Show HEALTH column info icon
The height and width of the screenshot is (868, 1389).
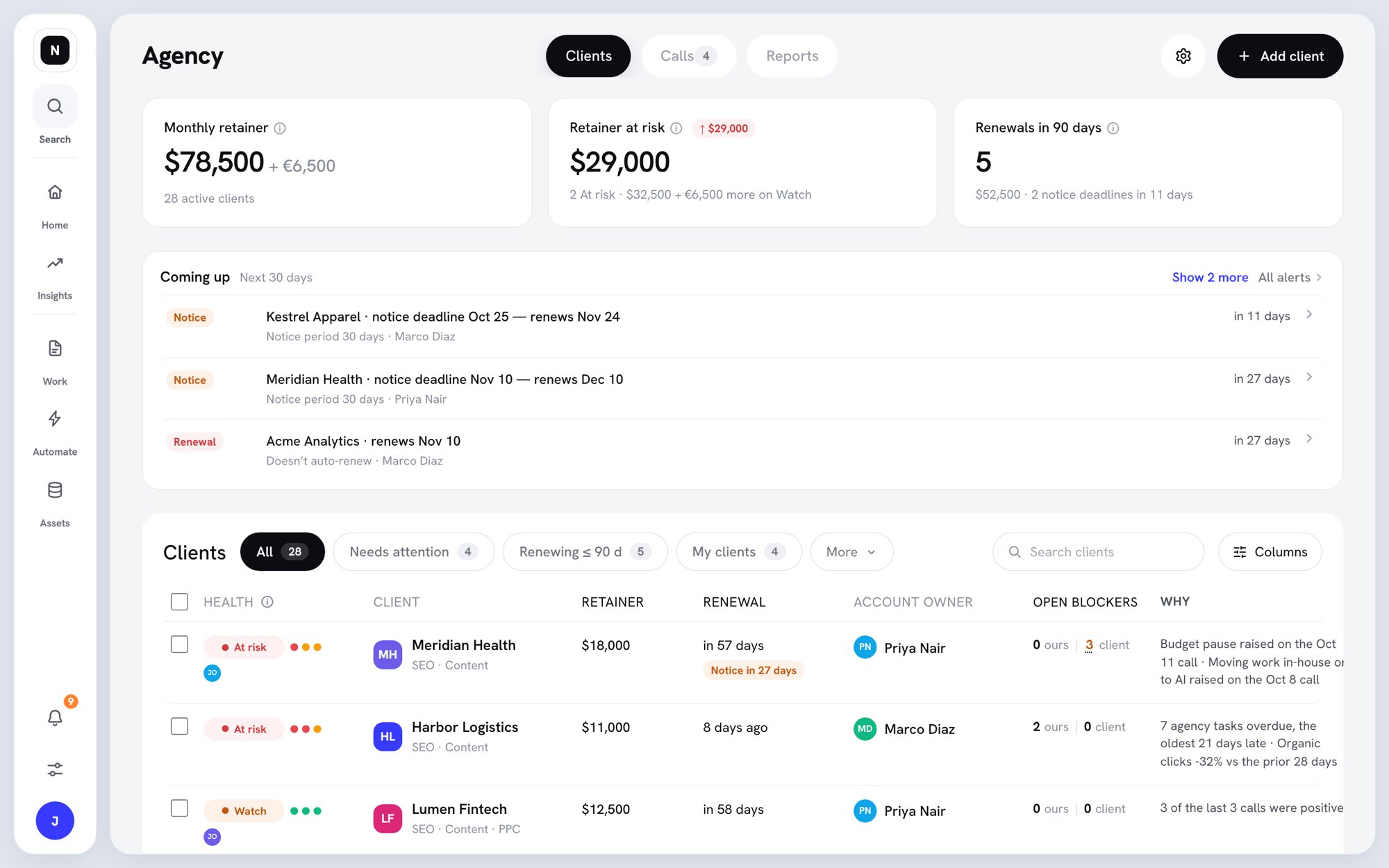[x=267, y=602]
